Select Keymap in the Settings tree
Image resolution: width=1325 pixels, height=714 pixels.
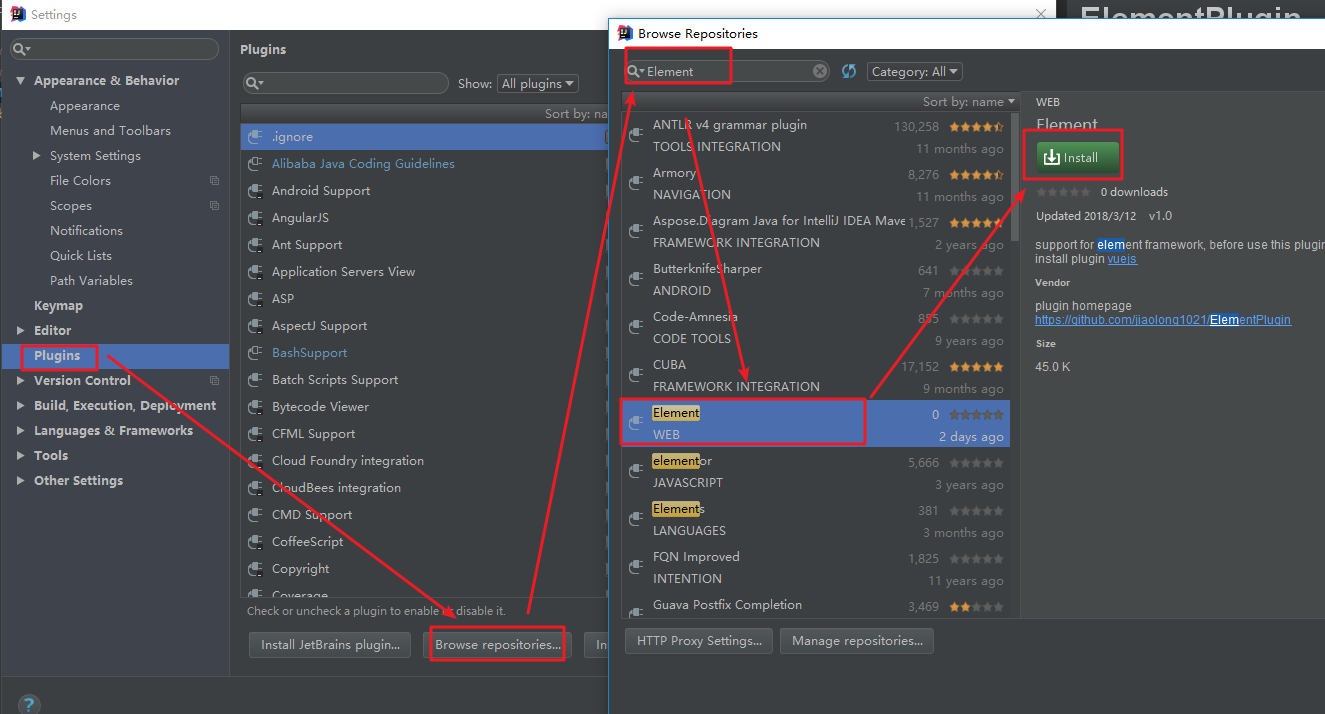click(58, 305)
